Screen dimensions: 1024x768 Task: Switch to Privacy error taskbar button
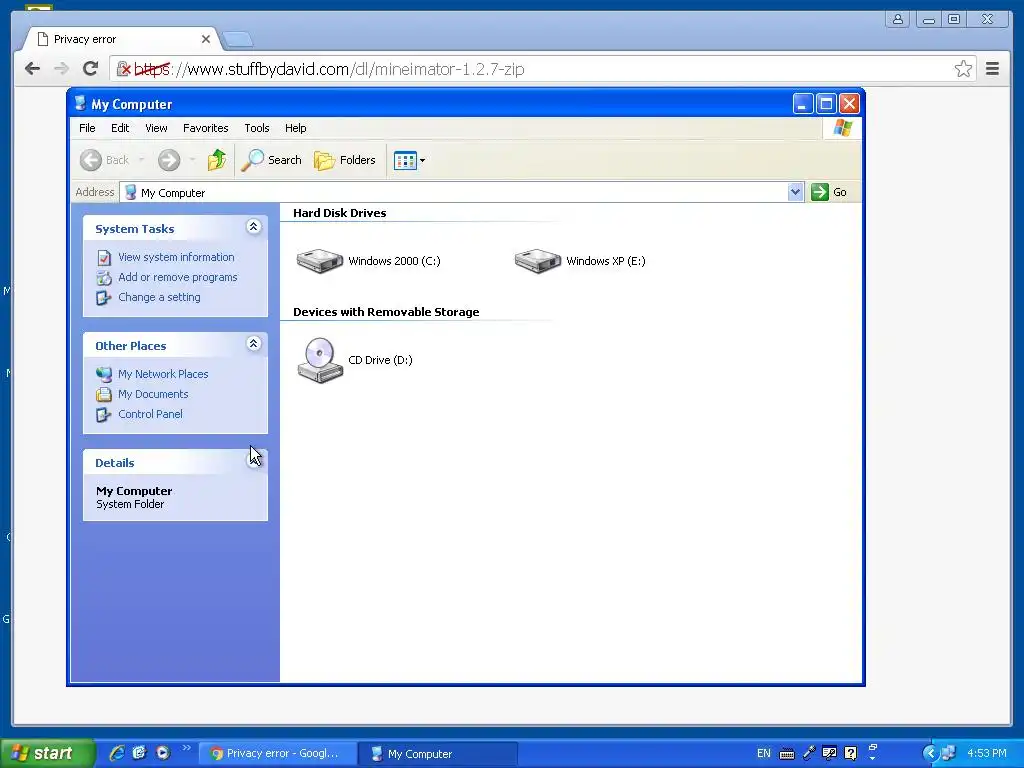(278, 754)
